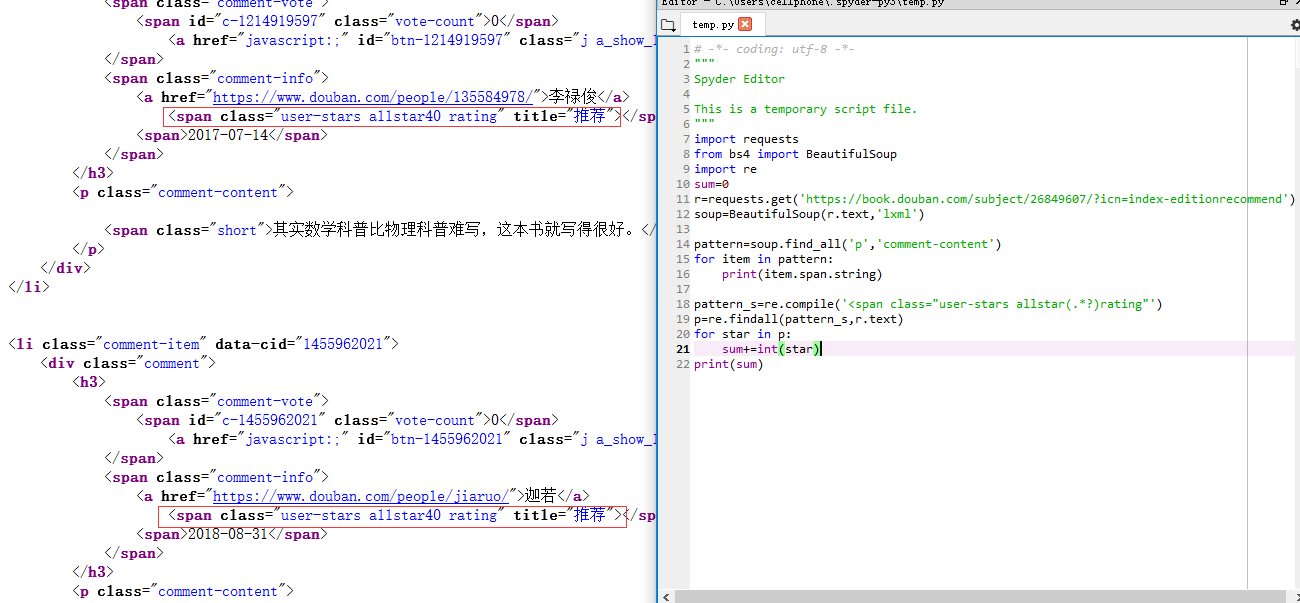
Task: Click the 'for item in pattern:' line
Action: point(763,259)
